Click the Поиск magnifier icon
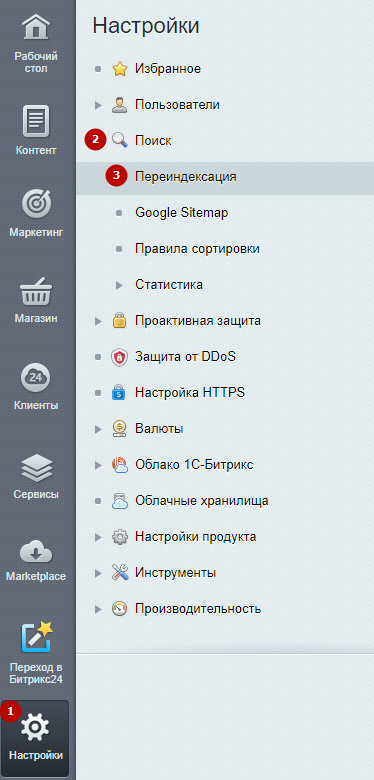The height and width of the screenshot is (780, 374). pyautogui.click(x=119, y=141)
